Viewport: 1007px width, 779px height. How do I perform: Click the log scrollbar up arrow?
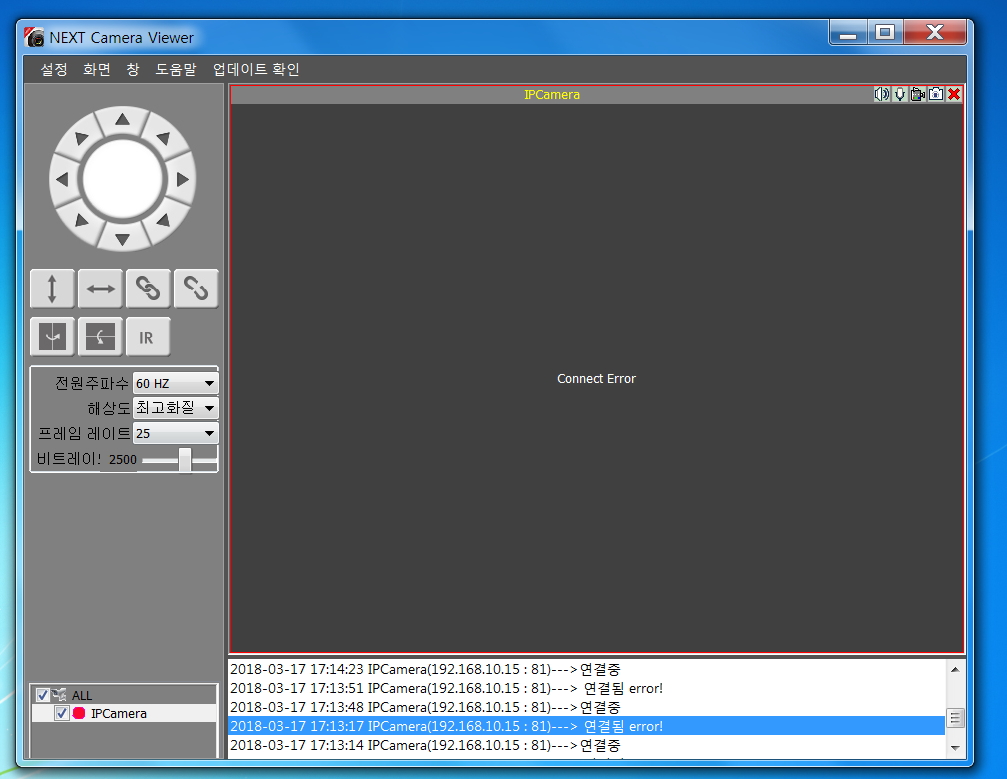coord(955,669)
